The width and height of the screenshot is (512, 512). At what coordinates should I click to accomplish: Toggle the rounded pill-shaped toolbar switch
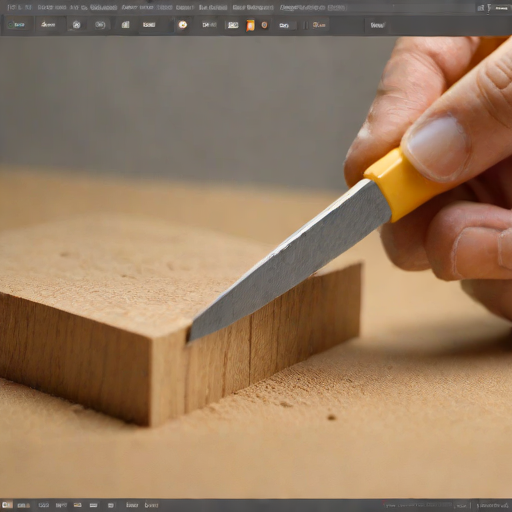(100, 25)
